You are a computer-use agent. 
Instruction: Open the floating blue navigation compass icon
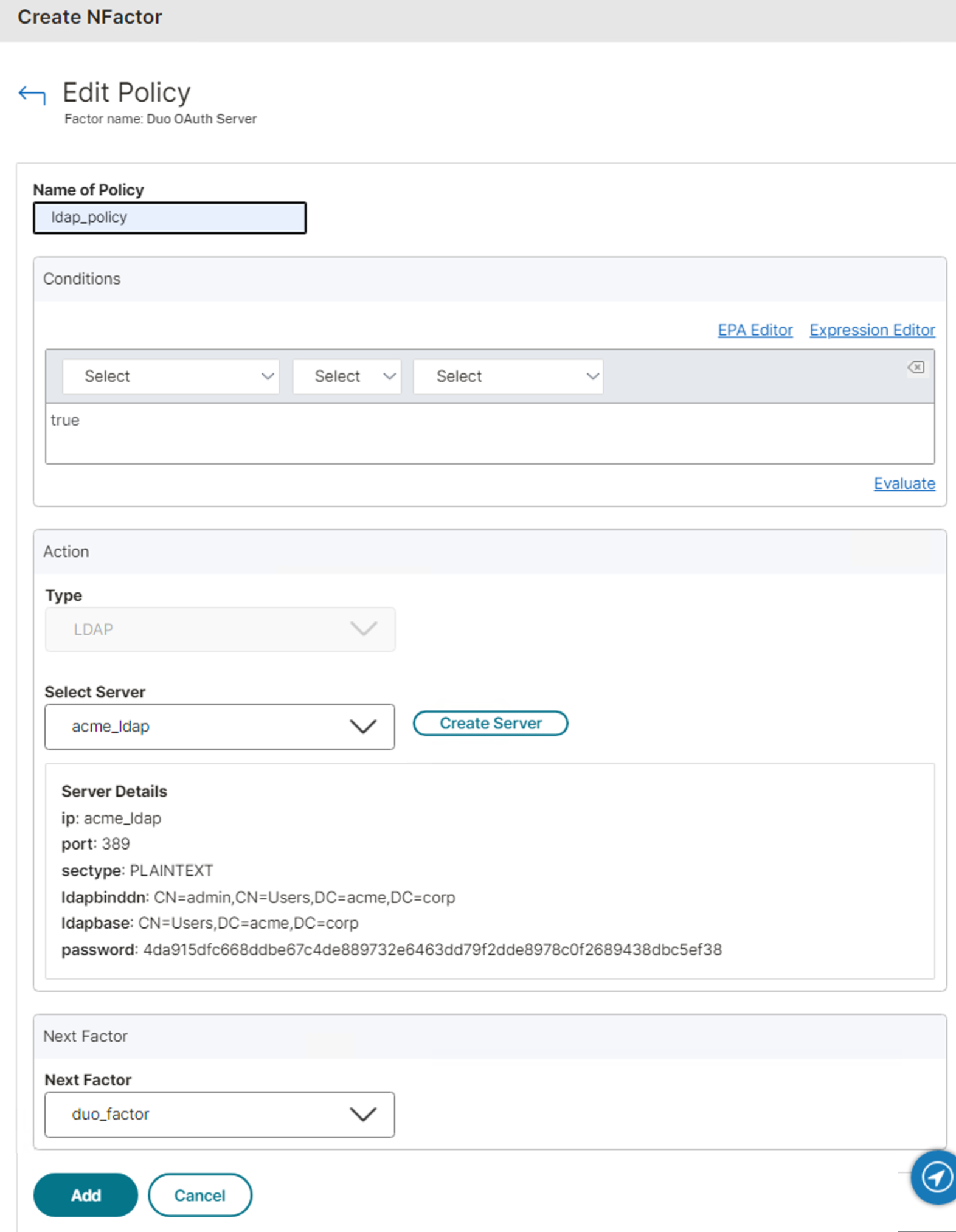tap(935, 1177)
